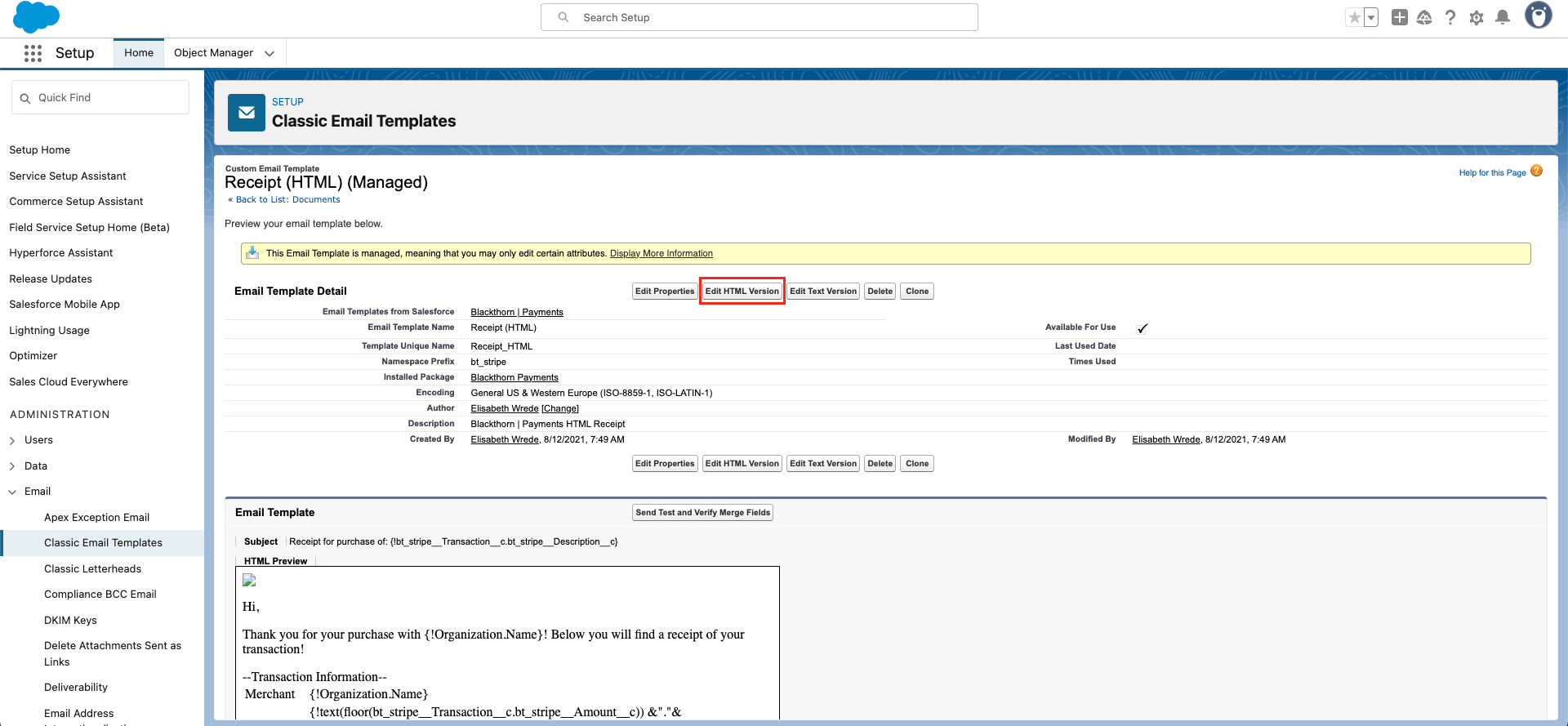Open Salesforce Mobile App in sidebar
This screenshot has width=1568, height=726.
coord(65,305)
